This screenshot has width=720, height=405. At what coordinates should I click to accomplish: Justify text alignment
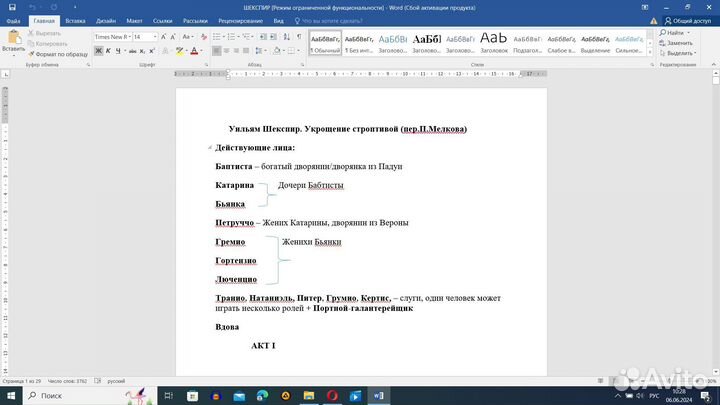click(246, 51)
